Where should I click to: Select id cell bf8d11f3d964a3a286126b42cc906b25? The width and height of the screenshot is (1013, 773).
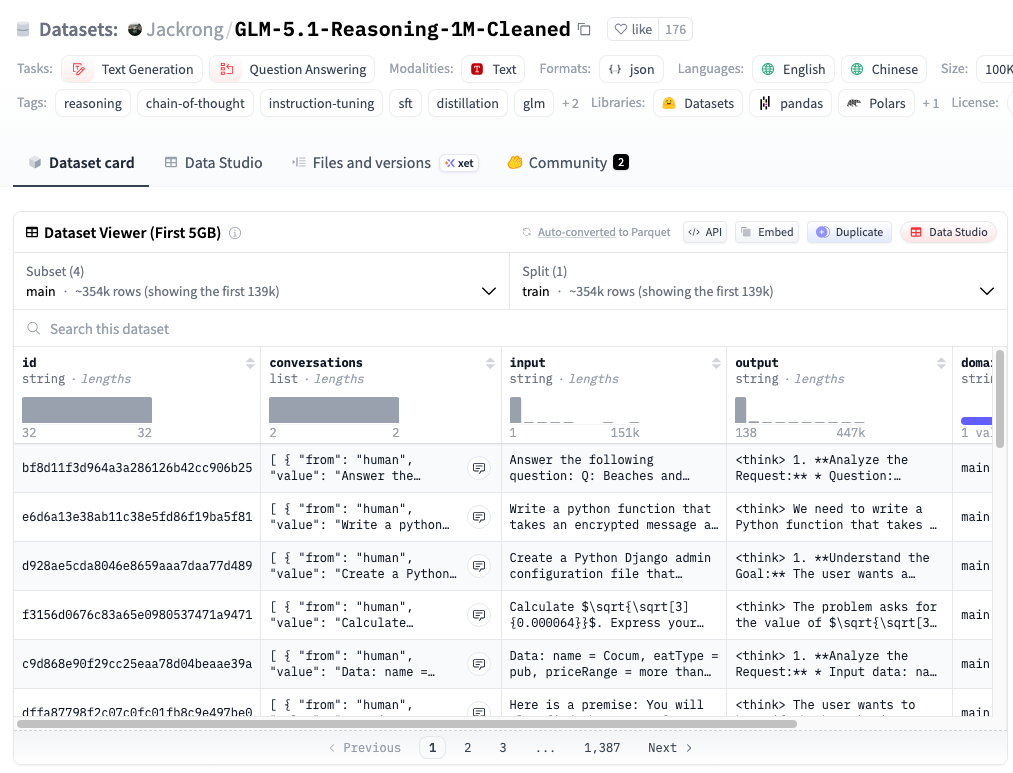[x=137, y=468]
